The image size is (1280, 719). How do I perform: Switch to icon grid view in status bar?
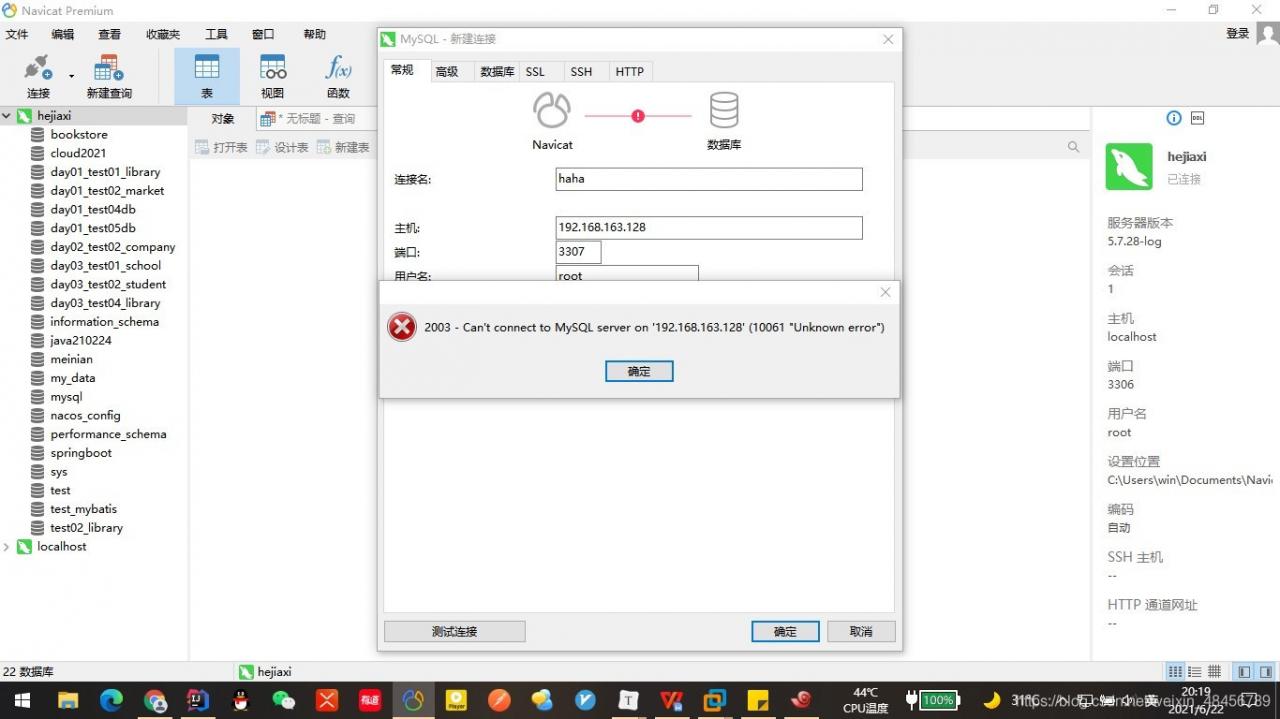point(1176,672)
